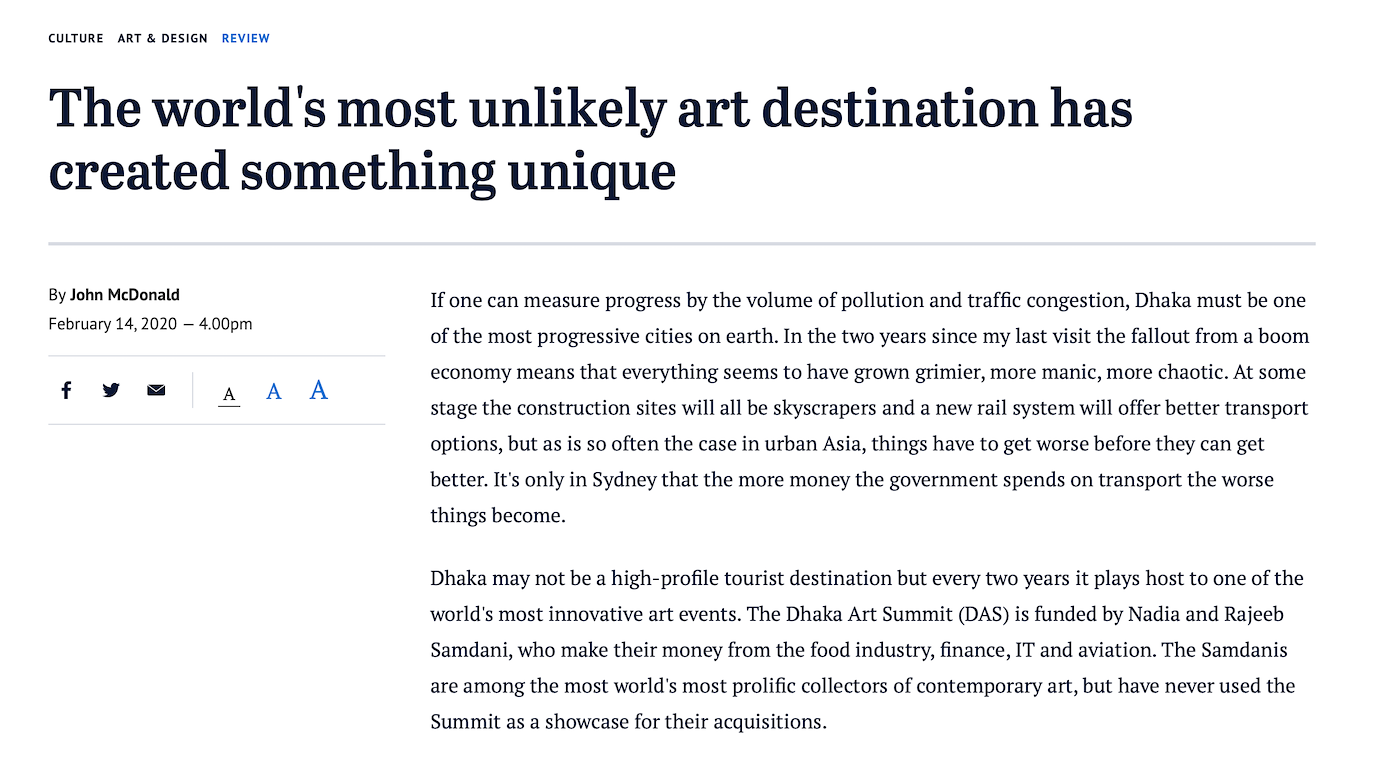Click the vertical separator beside the email icon

192,390
